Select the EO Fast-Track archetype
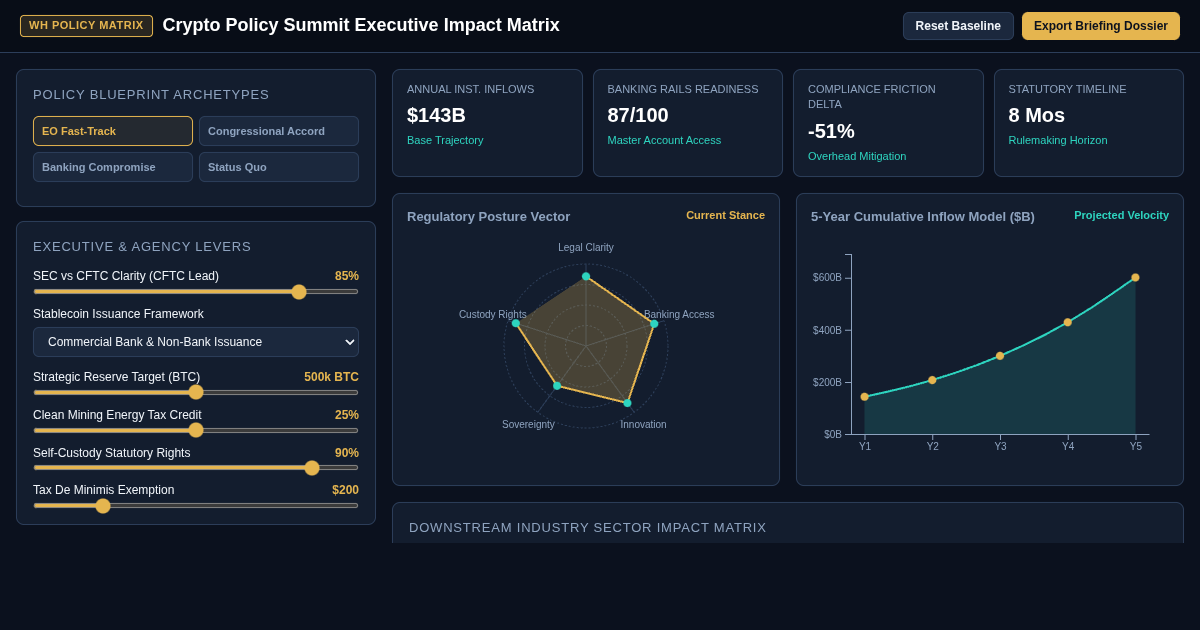Screen dimensions: 1200x630 (113, 131)
